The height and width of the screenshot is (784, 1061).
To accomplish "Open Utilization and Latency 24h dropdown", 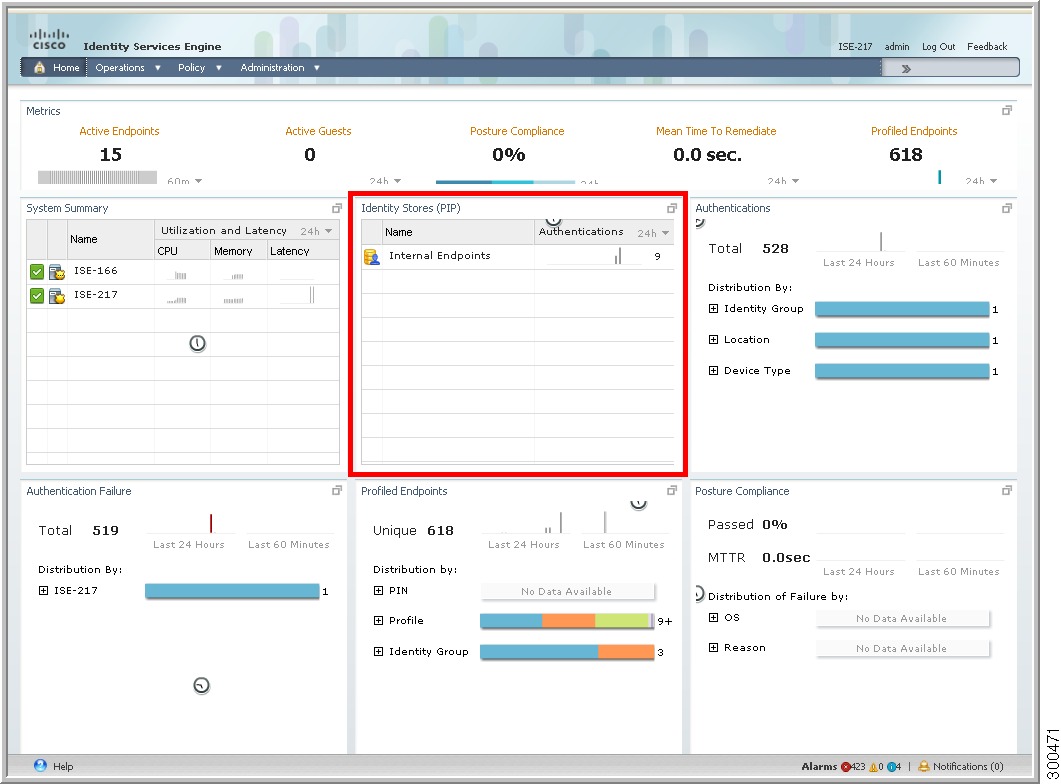I will coord(316,231).
